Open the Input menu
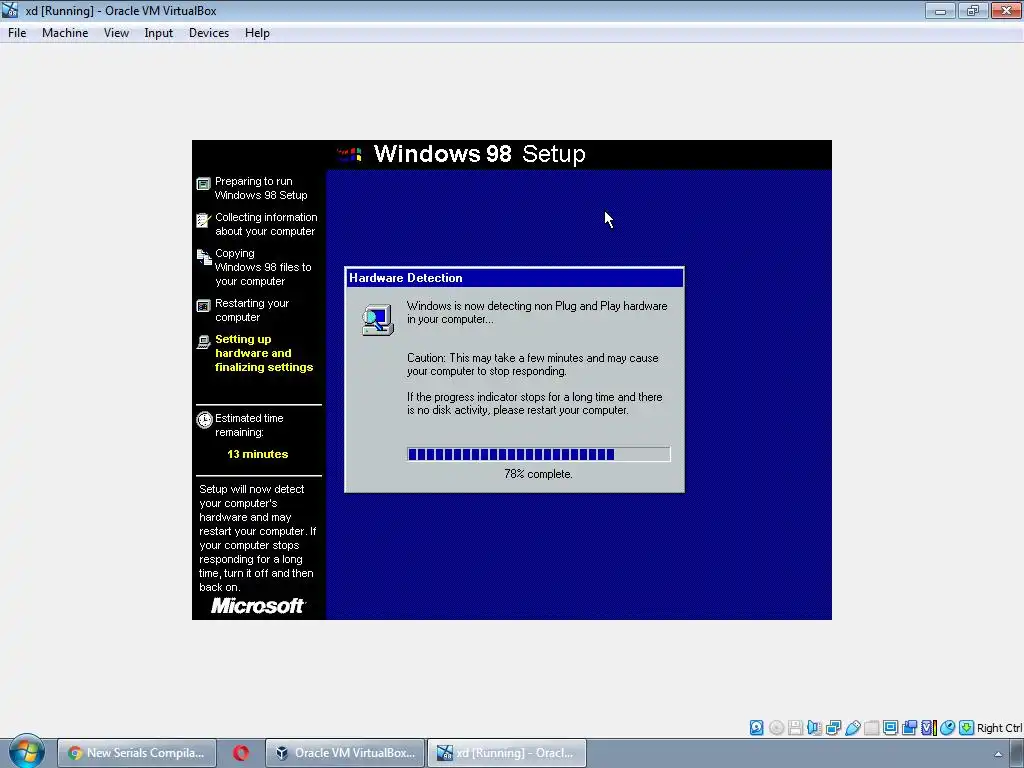The image size is (1024, 768). point(158,33)
